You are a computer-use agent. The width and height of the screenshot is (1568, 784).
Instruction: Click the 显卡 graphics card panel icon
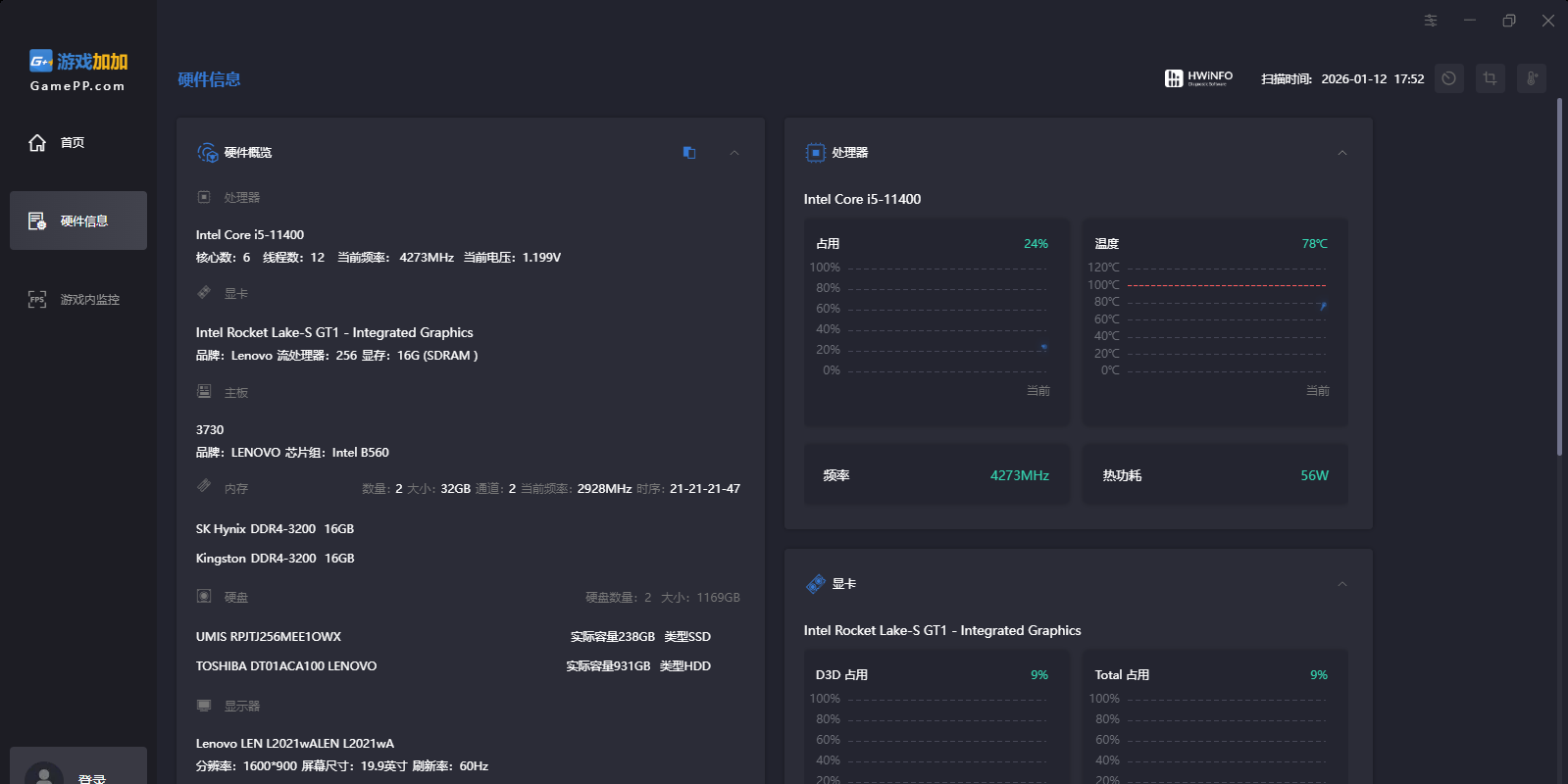tap(815, 584)
